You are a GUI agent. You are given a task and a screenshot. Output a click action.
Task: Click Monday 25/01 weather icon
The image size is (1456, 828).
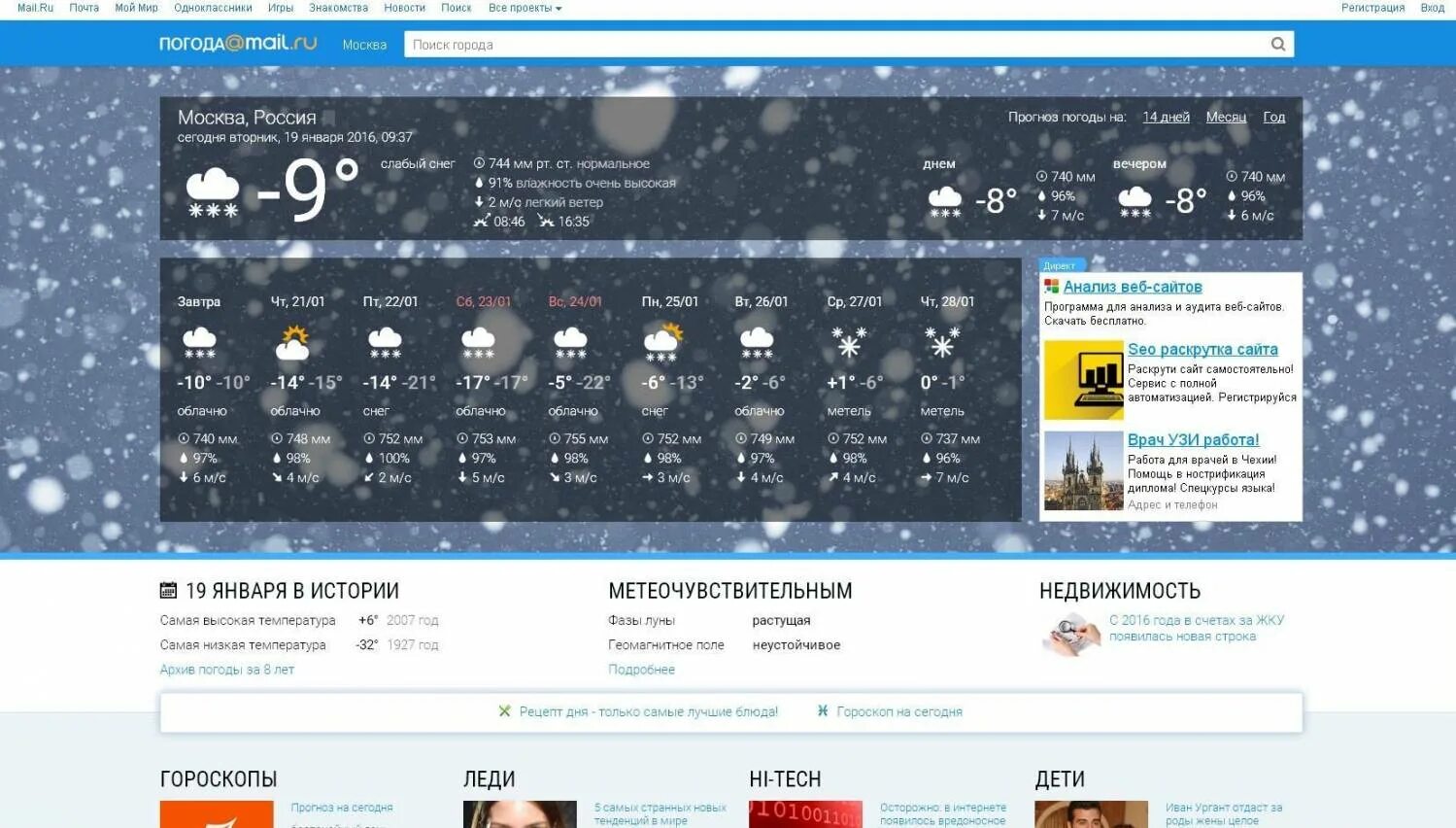pyautogui.click(x=663, y=343)
